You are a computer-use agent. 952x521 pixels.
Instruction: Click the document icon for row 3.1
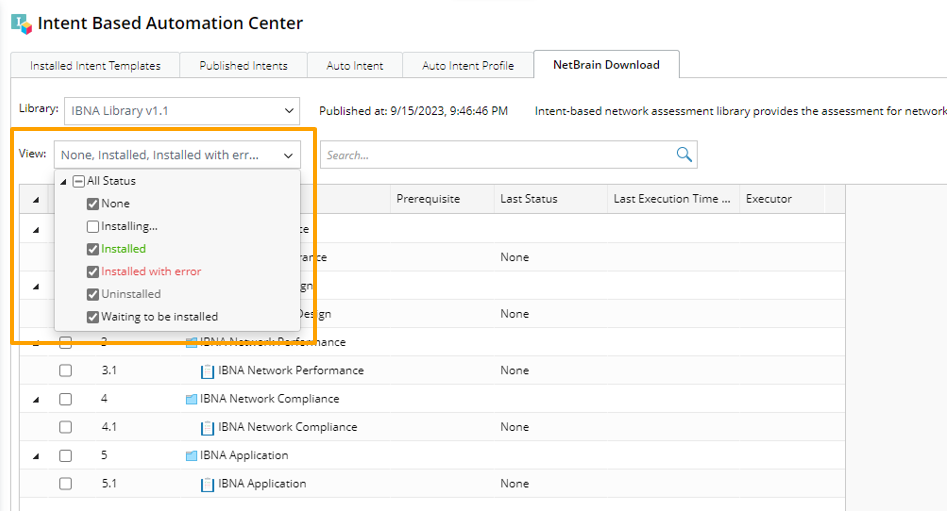[x=208, y=371]
